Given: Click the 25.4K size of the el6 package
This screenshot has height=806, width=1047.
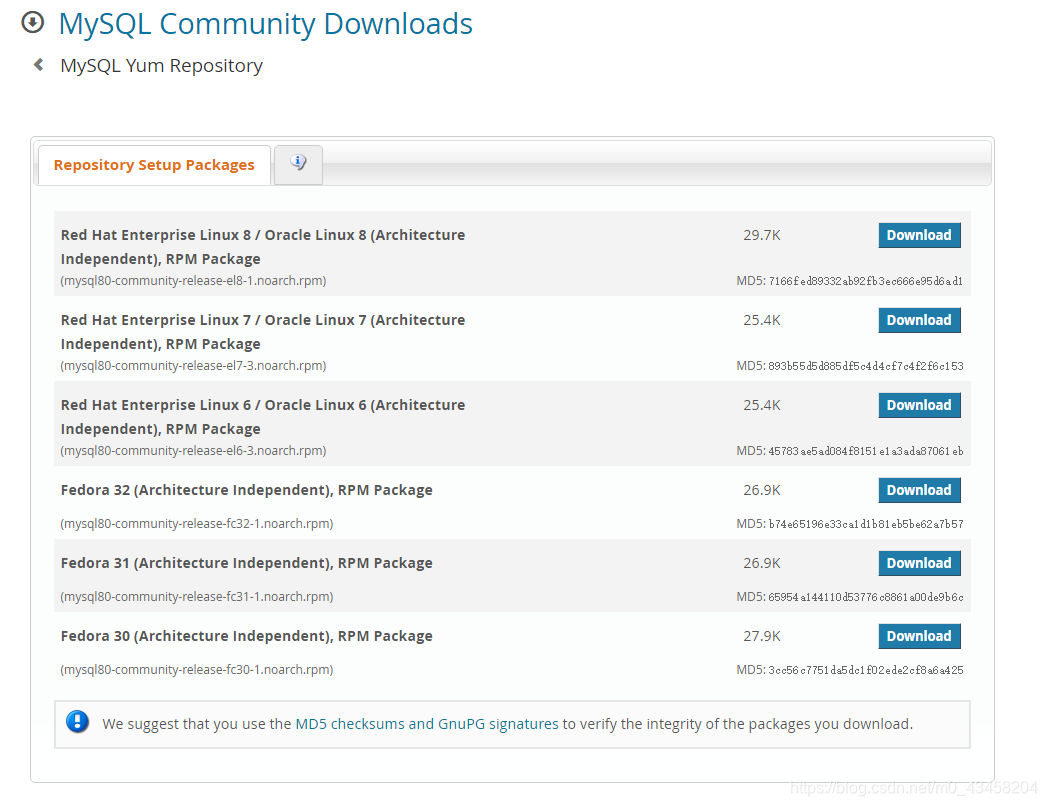Looking at the screenshot, I should click(x=762, y=405).
